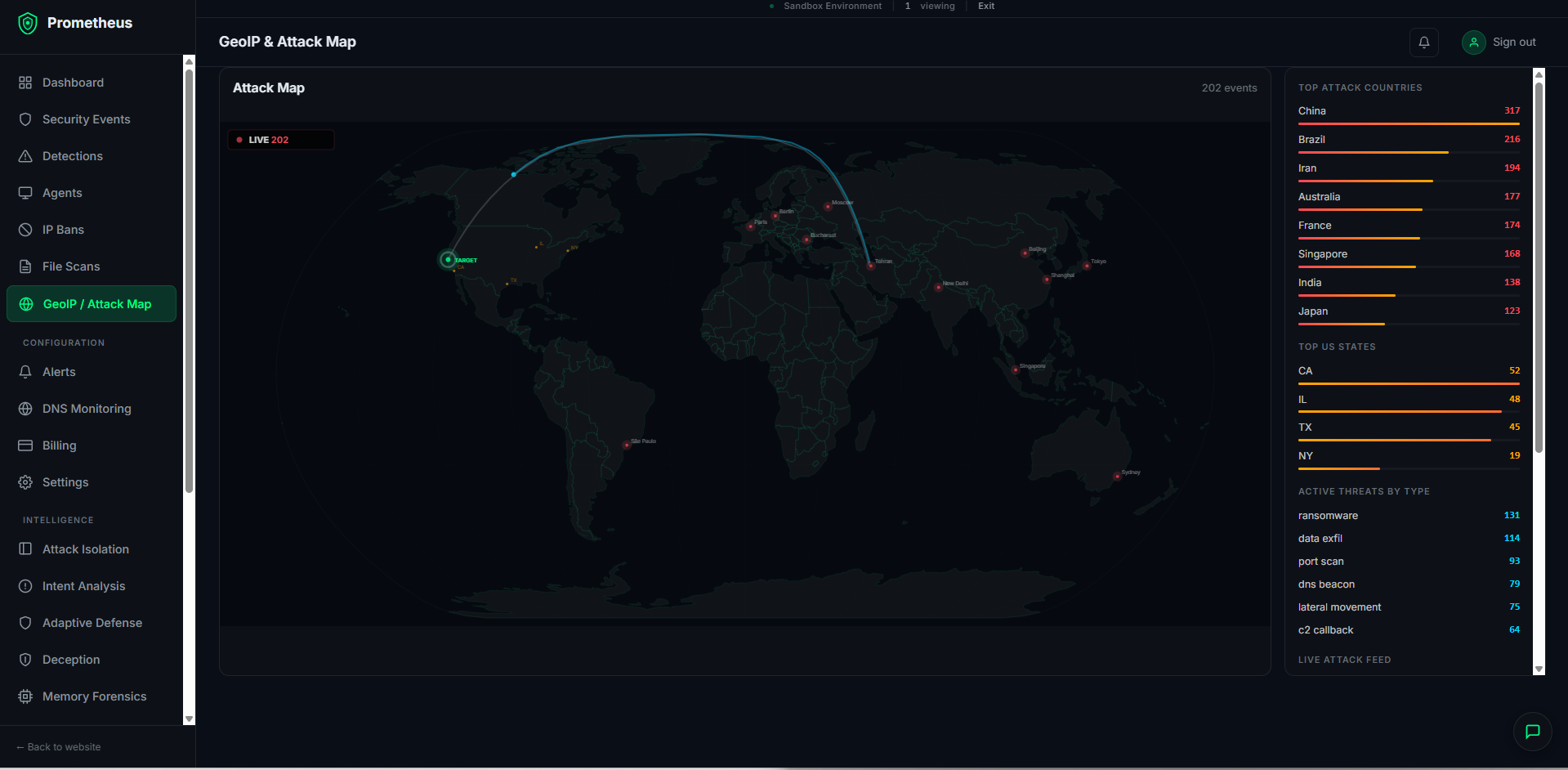This screenshot has height=770, width=1568.
Task: Open DNS Monitoring page
Action: point(92,409)
